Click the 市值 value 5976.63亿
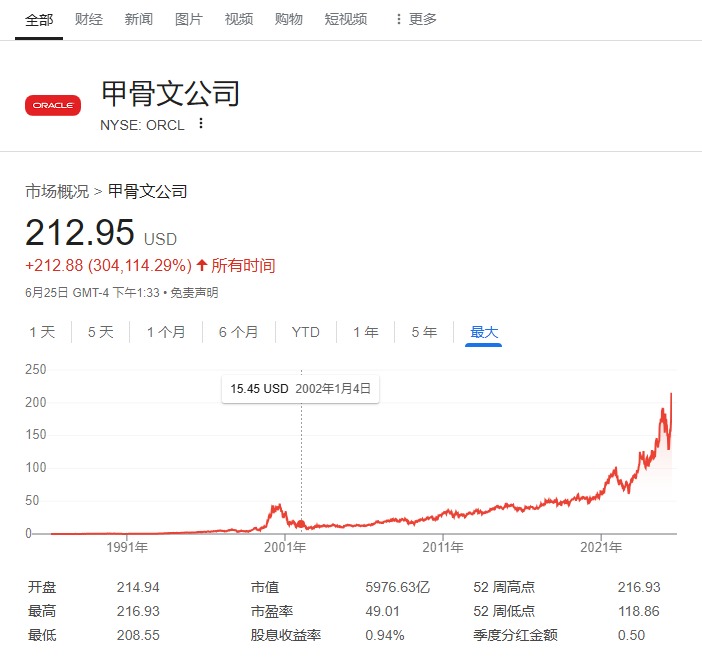This screenshot has height=657, width=702. [x=397, y=587]
